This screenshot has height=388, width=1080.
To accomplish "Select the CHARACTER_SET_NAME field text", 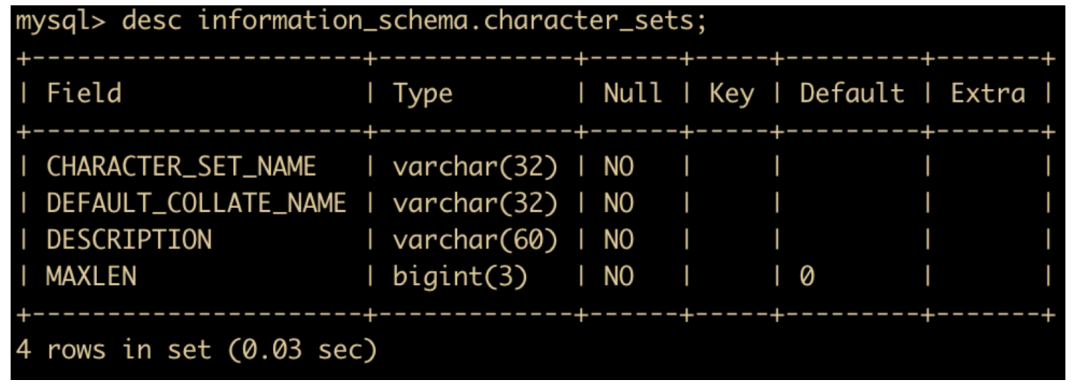I will pos(181,167).
